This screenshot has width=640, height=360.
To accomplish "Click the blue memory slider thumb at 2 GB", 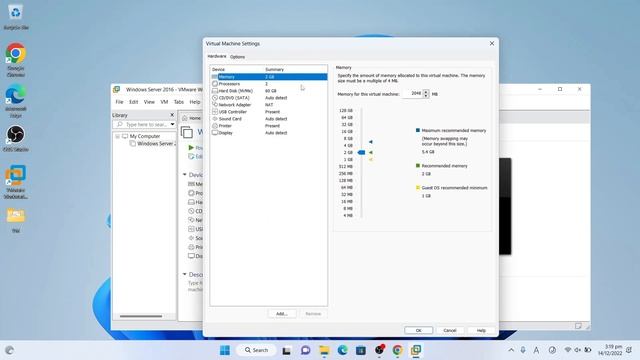I will (x=361, y=152).
